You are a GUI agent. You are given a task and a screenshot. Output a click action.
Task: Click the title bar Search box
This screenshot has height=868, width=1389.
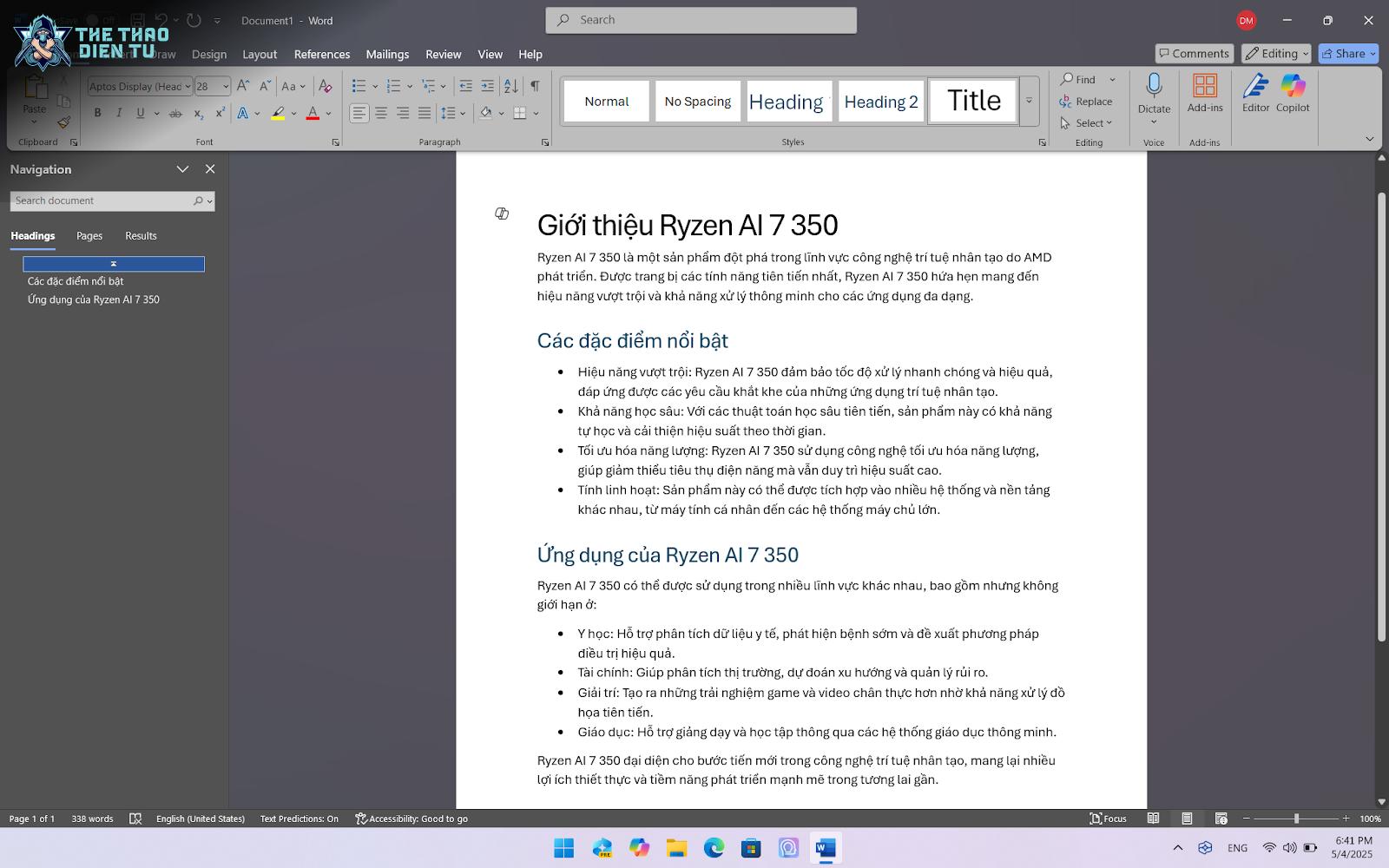(x=701, y=20)
